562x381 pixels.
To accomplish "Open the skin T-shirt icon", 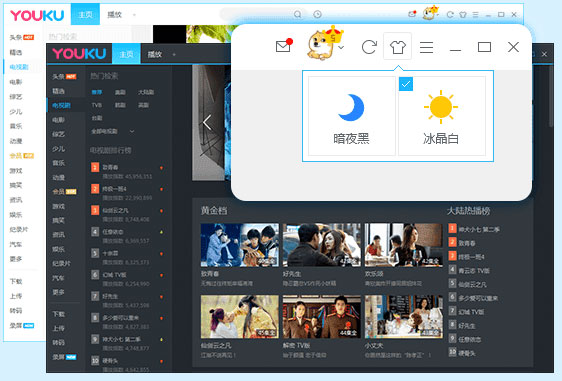I will 397,47.
